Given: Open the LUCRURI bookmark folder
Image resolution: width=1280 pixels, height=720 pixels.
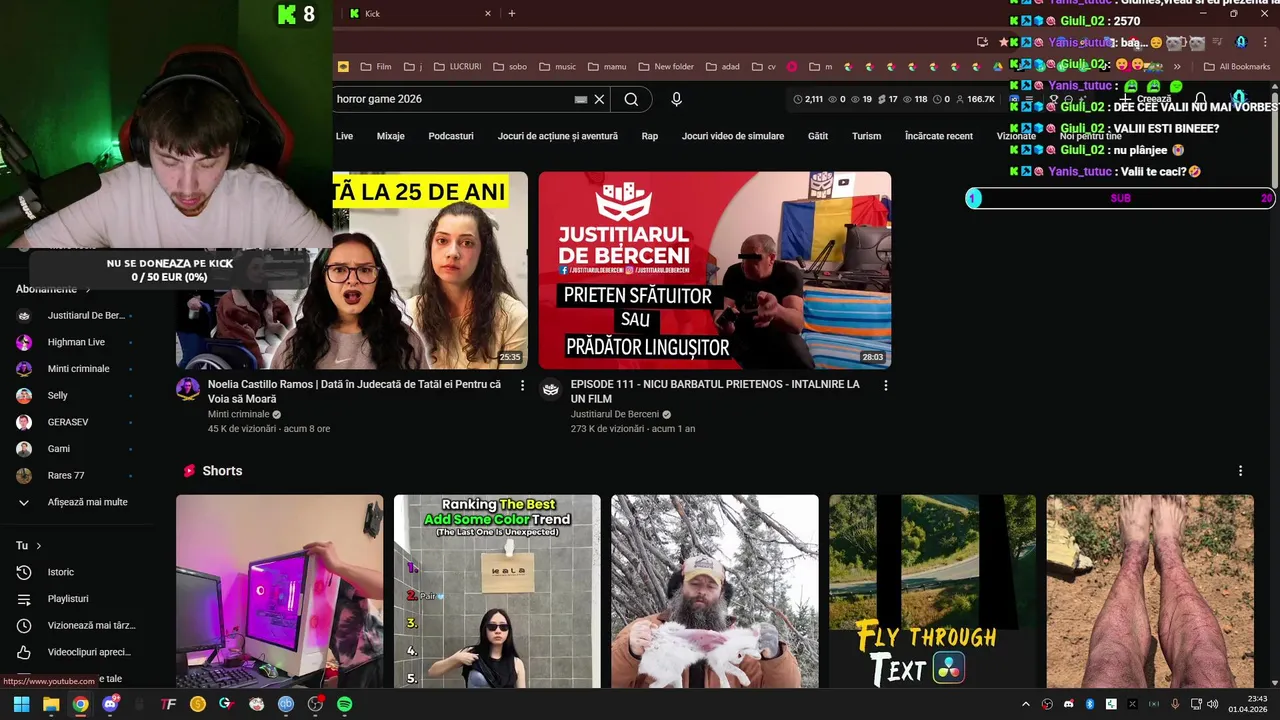Looking at the screenshot, I should click(x=457, y=67).
